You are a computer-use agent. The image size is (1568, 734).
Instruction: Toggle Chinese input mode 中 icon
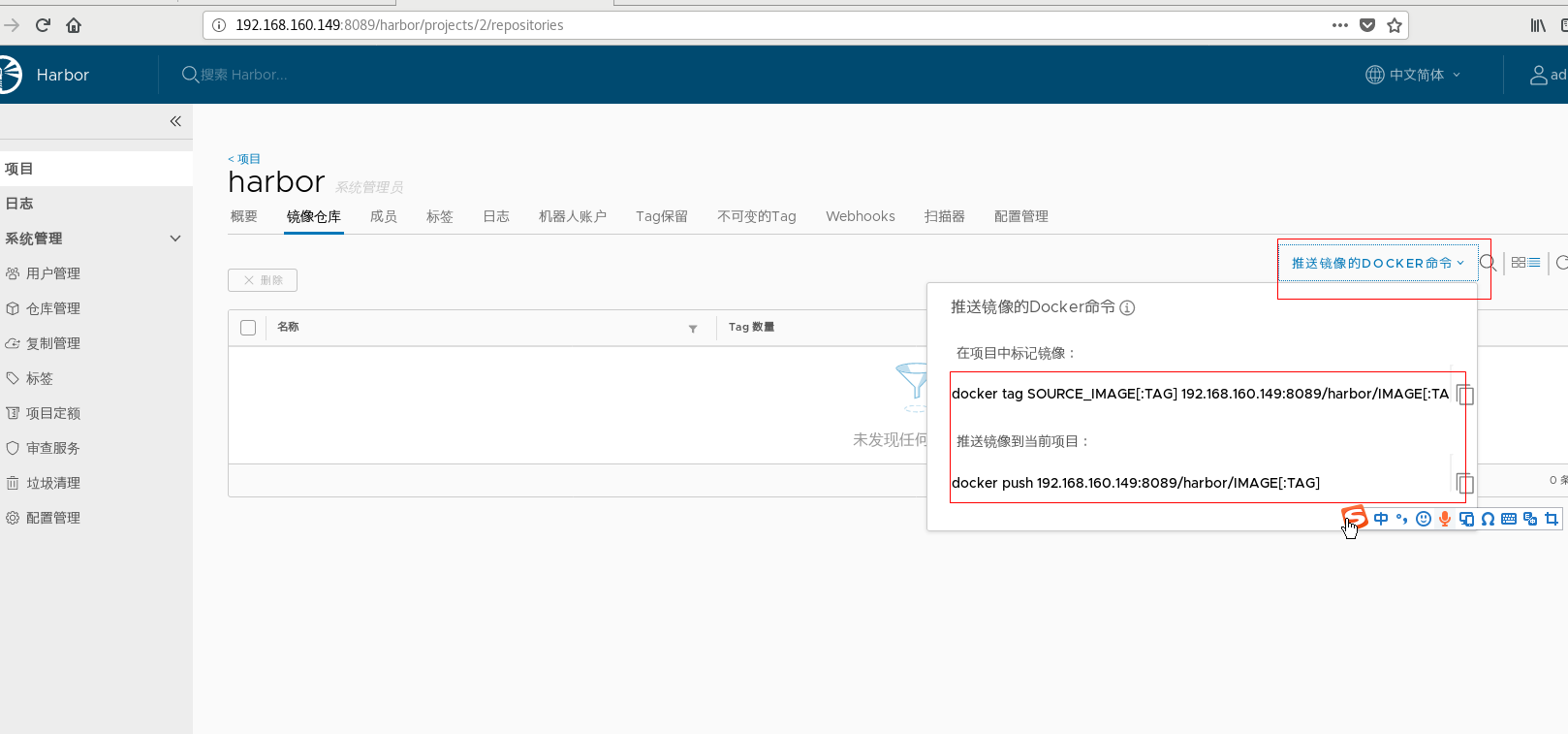tap(1381, 519)
